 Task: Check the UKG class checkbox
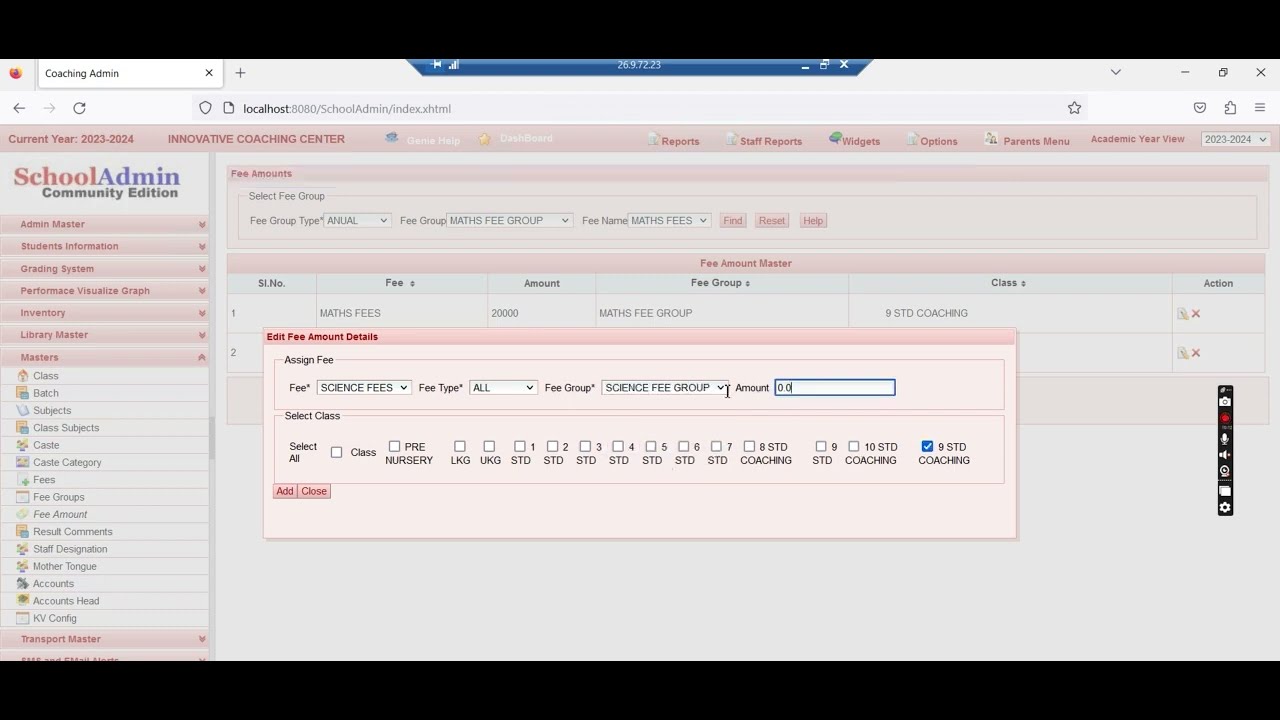489,447
